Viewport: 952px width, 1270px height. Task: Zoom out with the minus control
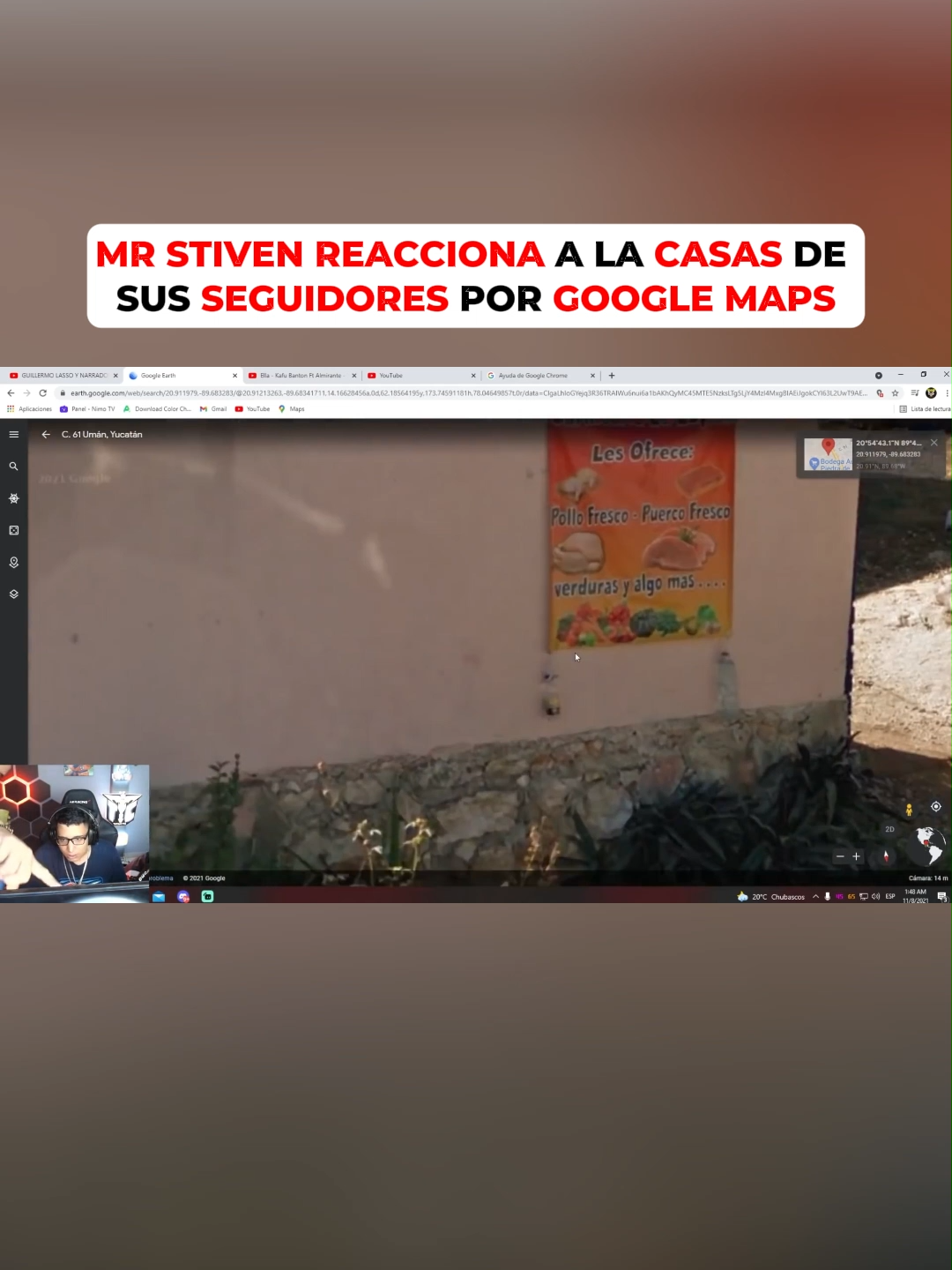(839, 856)
